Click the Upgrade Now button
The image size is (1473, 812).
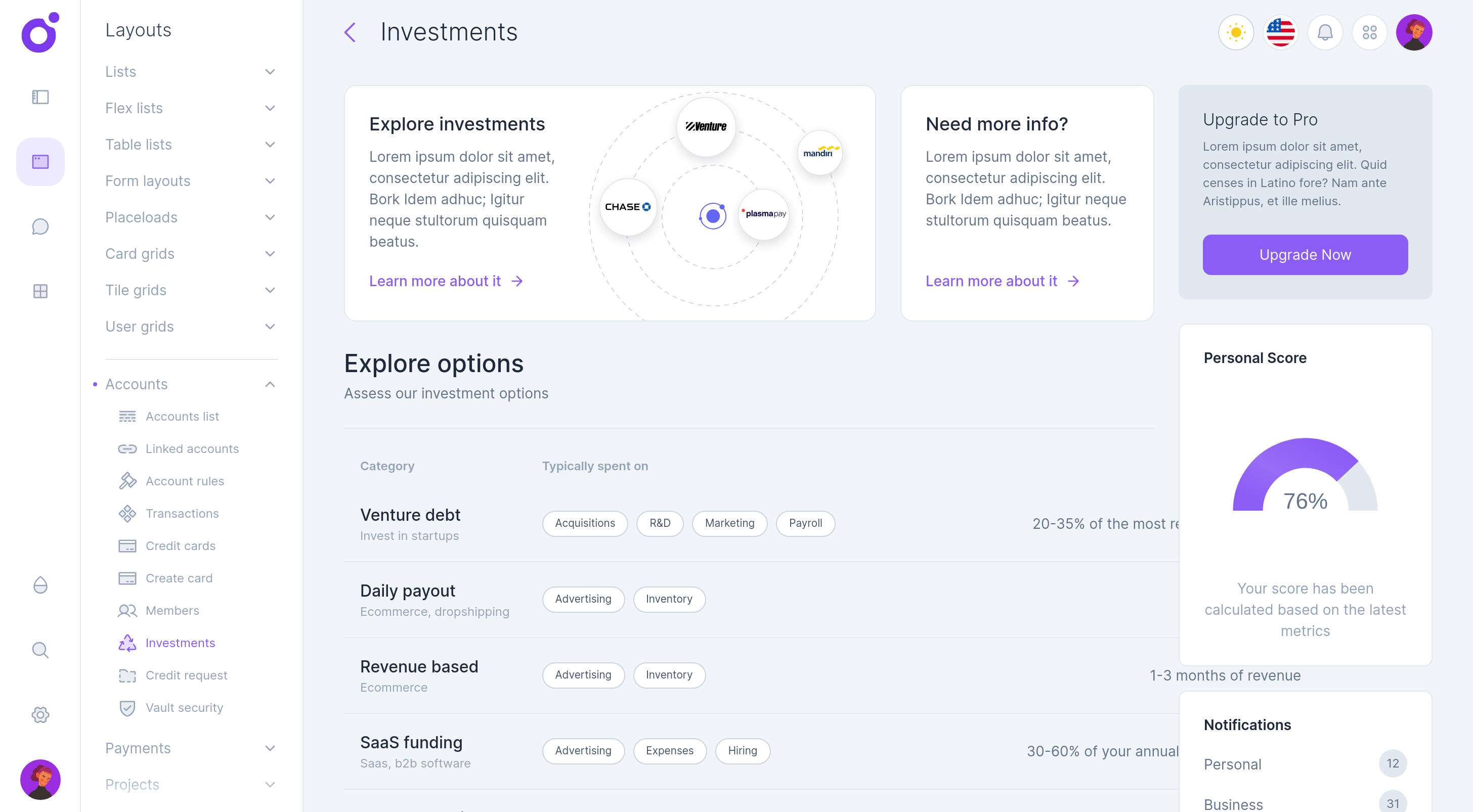pyautogui.click(x=1305, y=255)
